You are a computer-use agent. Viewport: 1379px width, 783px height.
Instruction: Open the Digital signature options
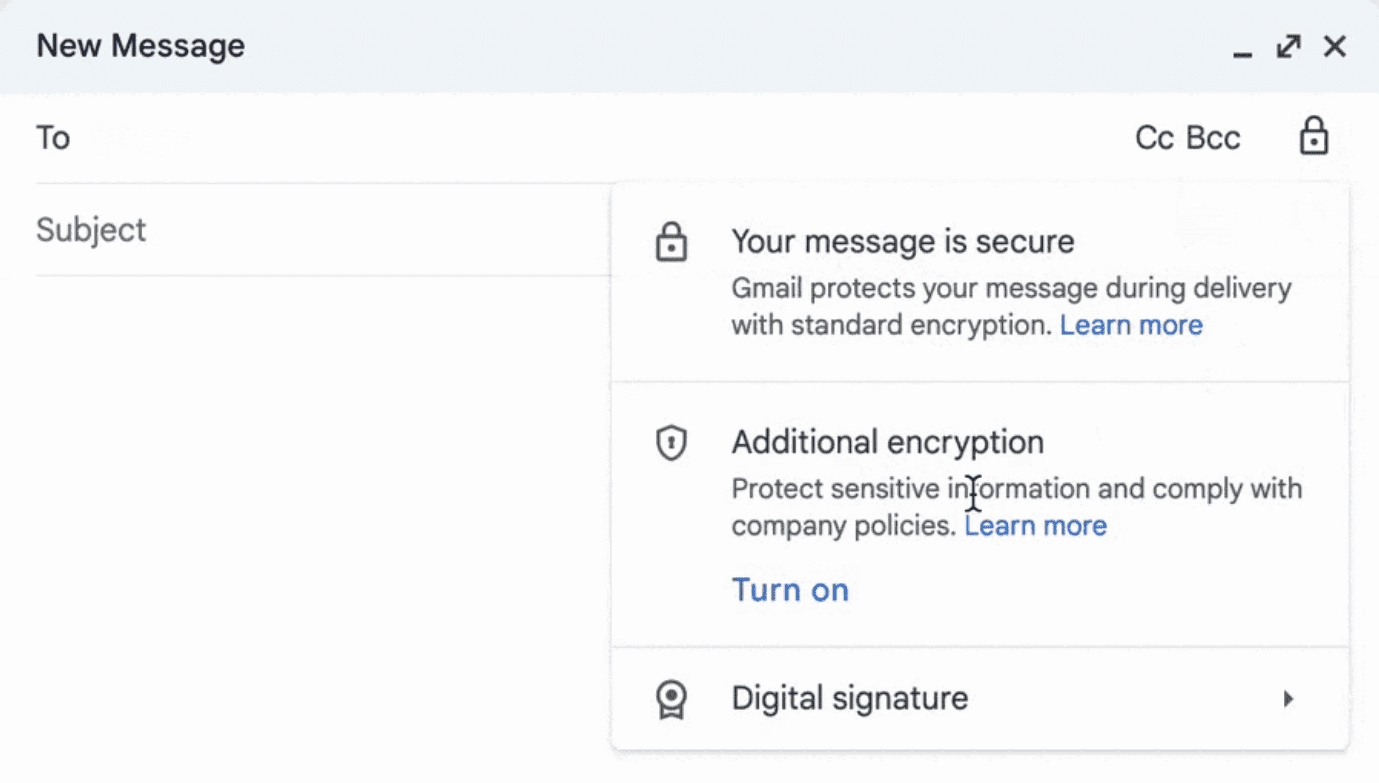coord(850,698)
